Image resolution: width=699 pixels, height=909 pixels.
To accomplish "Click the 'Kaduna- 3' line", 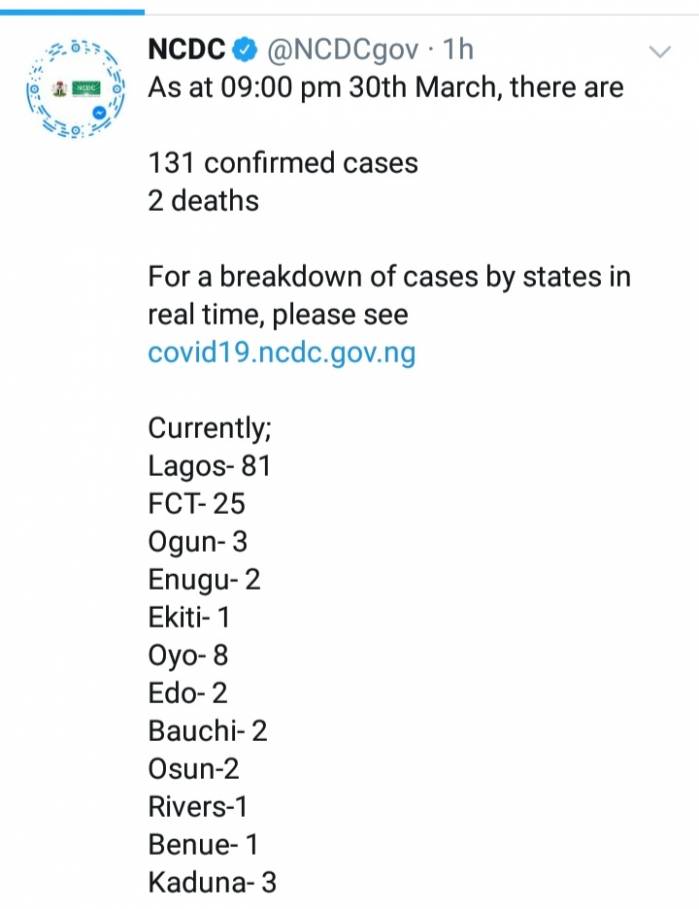I will (212, 882).
